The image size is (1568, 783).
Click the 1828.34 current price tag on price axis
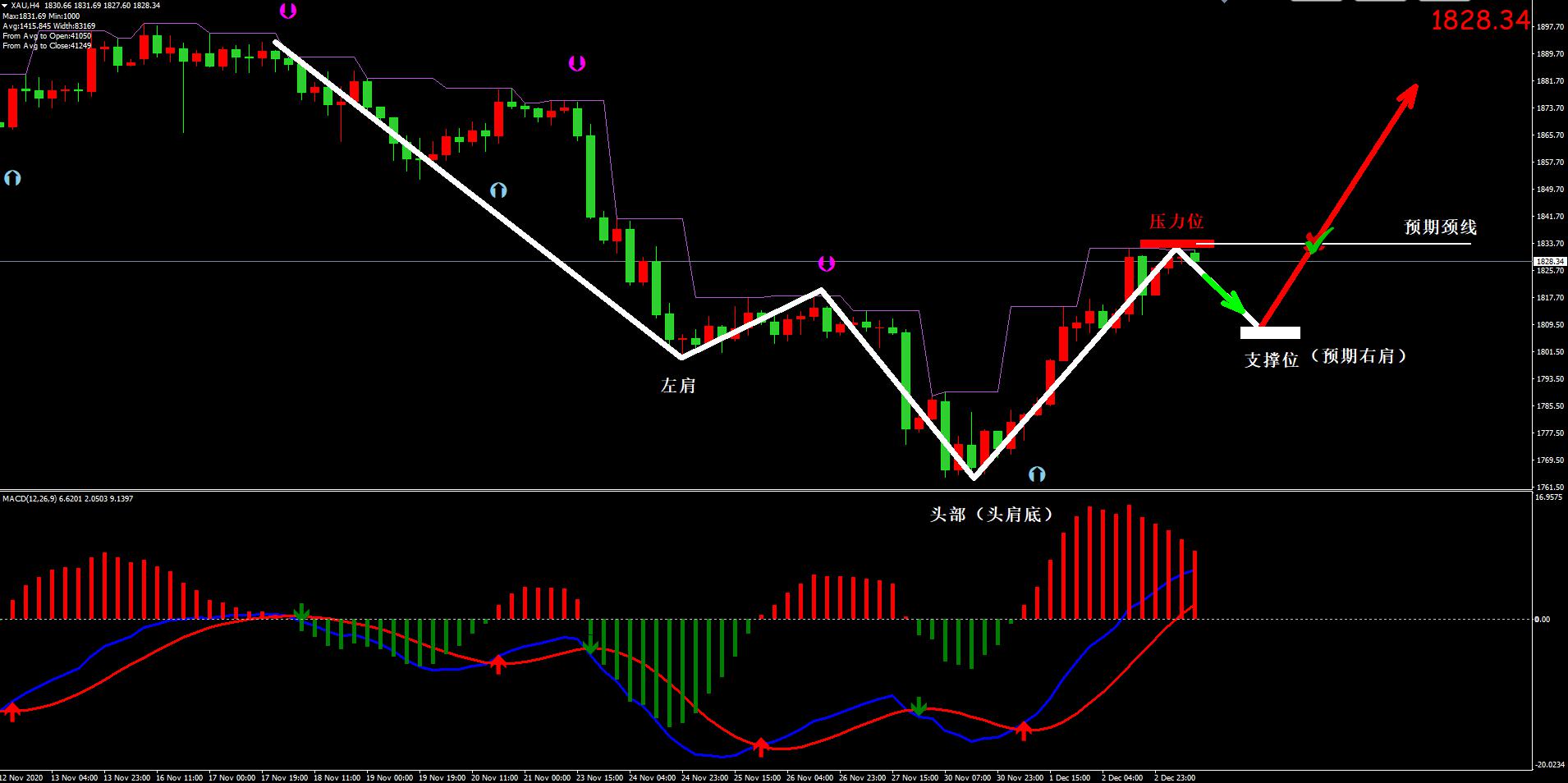click(1550, 262)
